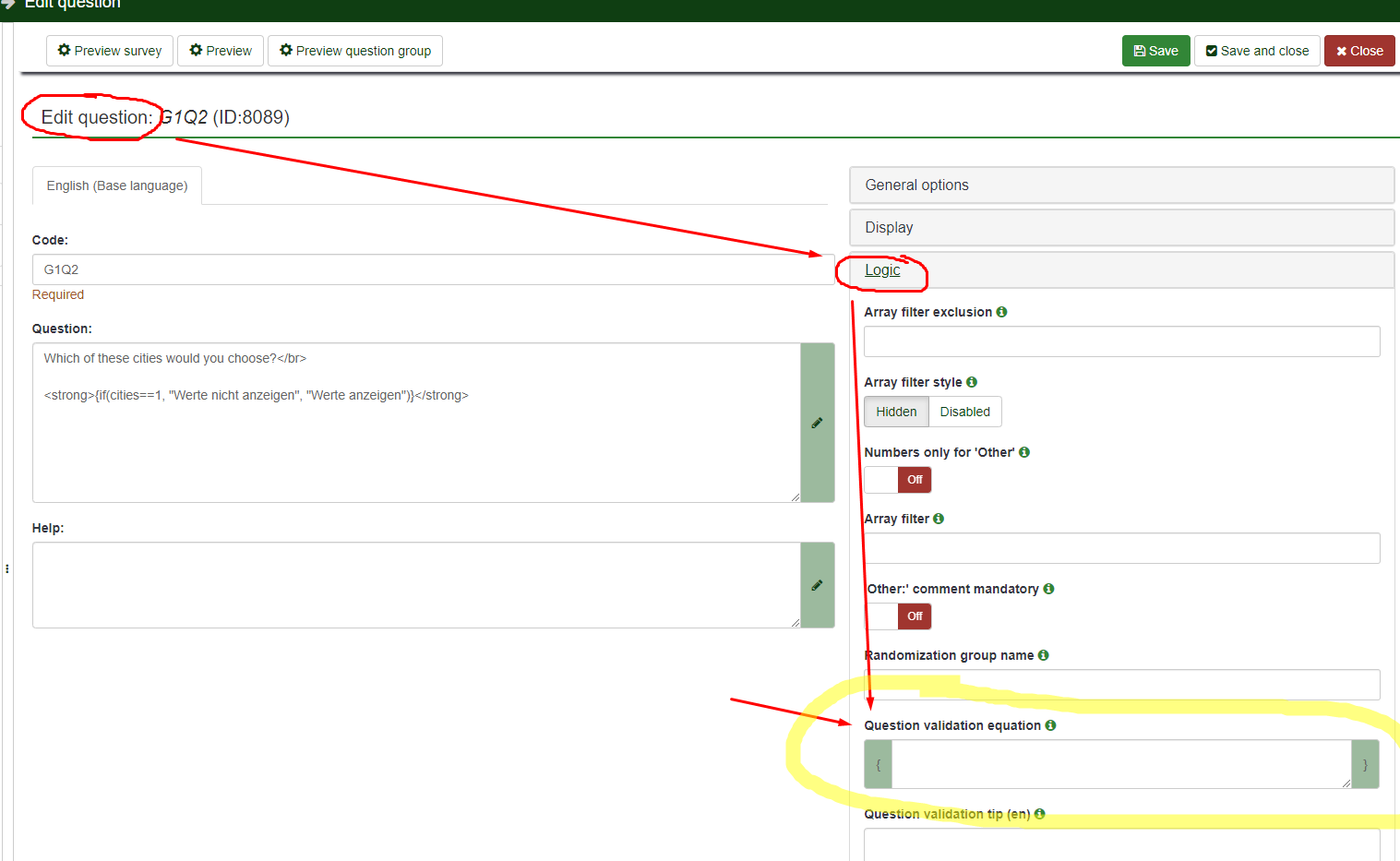Click the info icon beside Array filter style
This screenshot has width=1400, height=861.
(x=972, y=382)
